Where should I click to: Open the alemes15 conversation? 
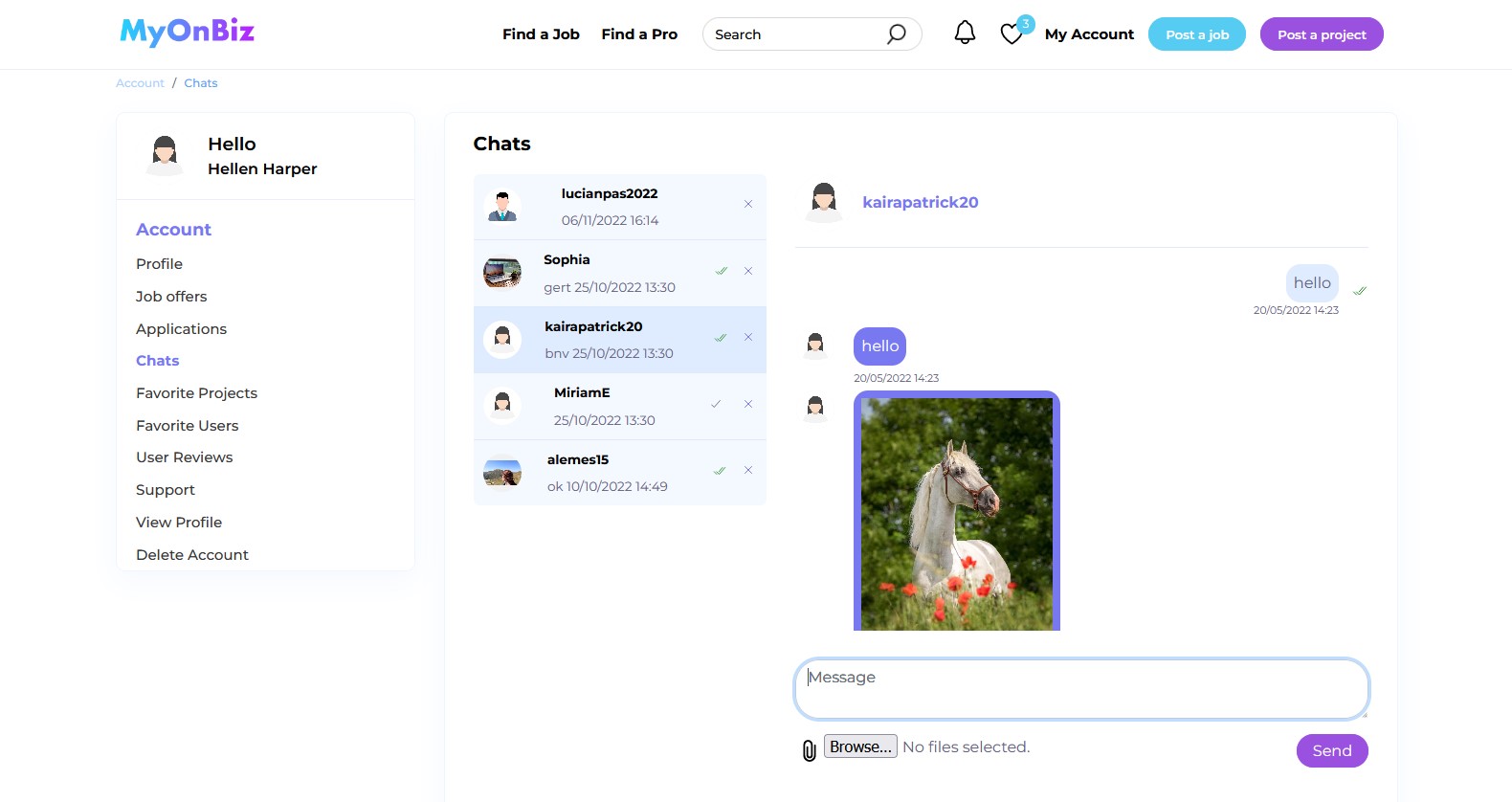620,473
